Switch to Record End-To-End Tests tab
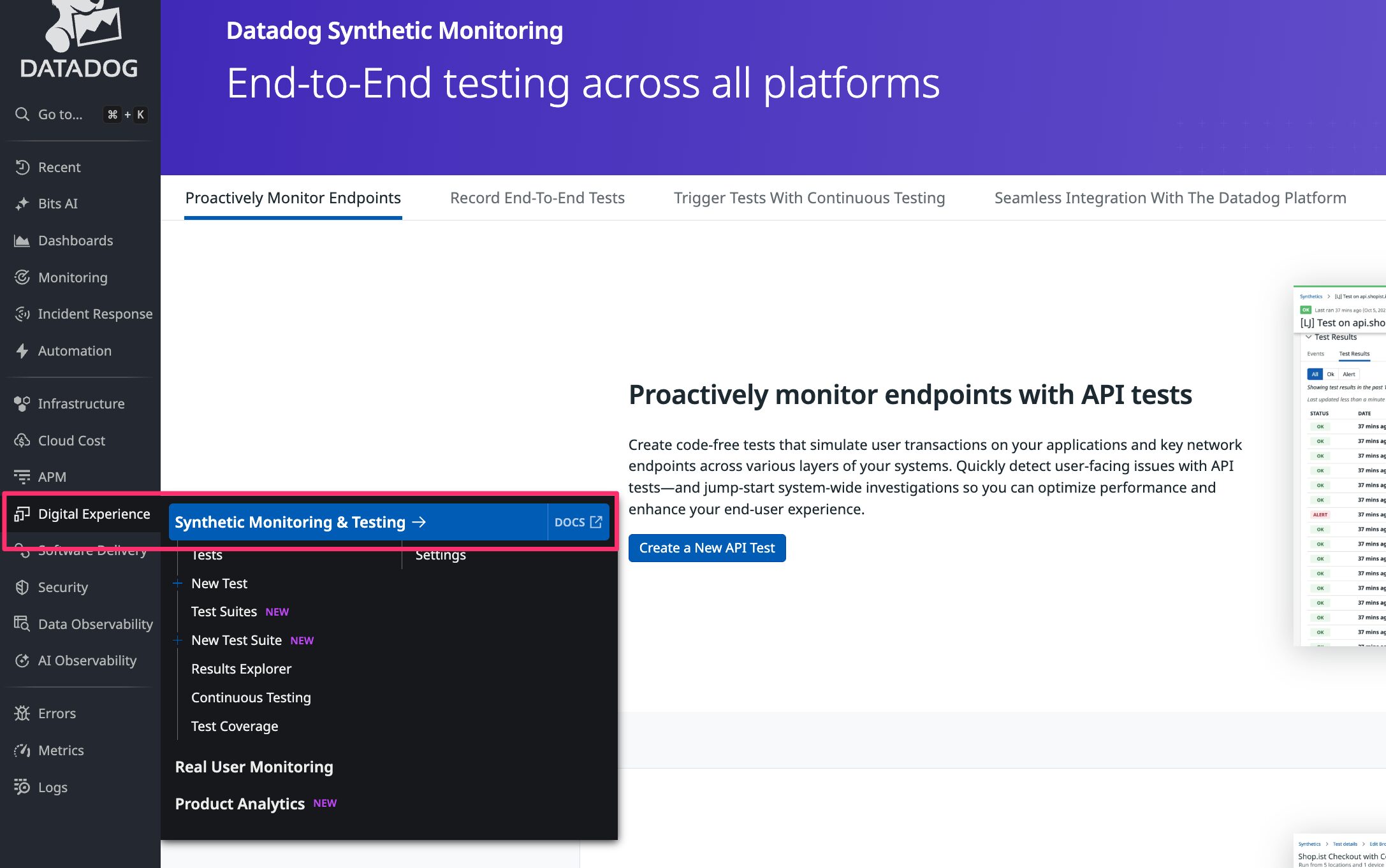The height and width of the screenshot is (868, 1386). [x=537, y=198]
